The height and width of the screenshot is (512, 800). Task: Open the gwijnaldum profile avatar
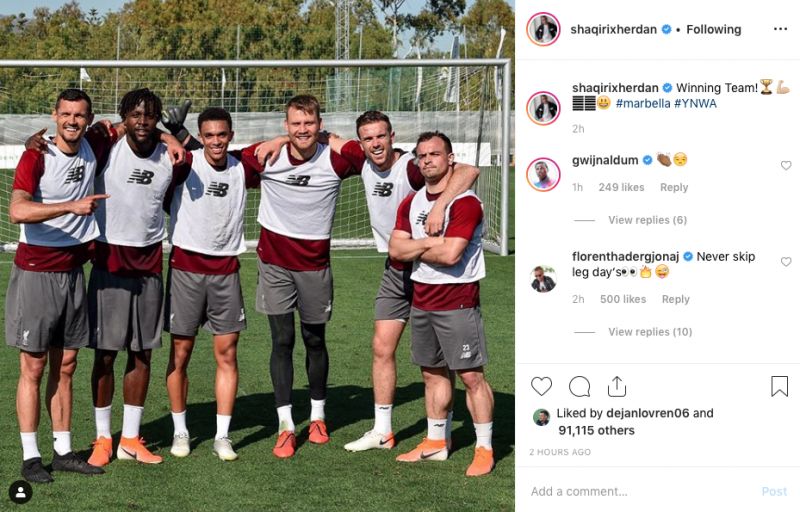pyautogui.click(x=543, y=174)
